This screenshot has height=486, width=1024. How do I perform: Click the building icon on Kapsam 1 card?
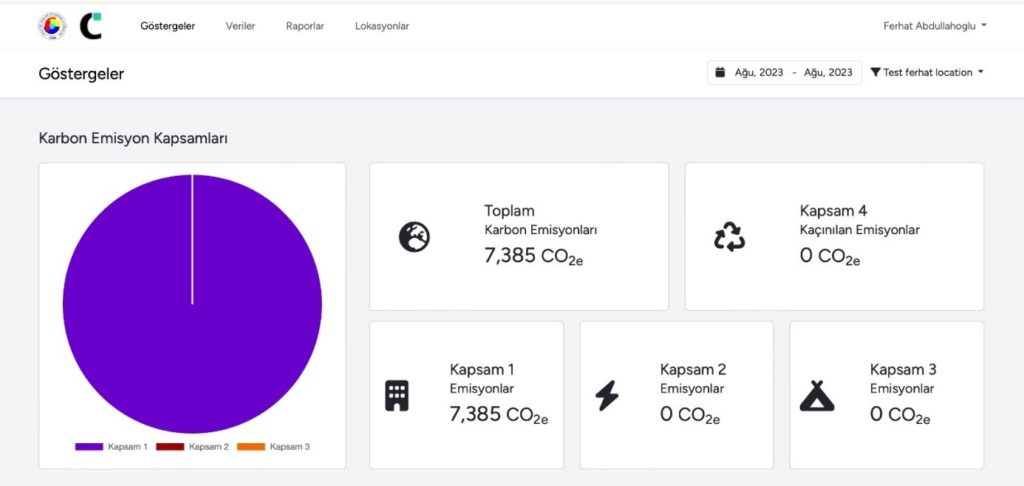396,395
